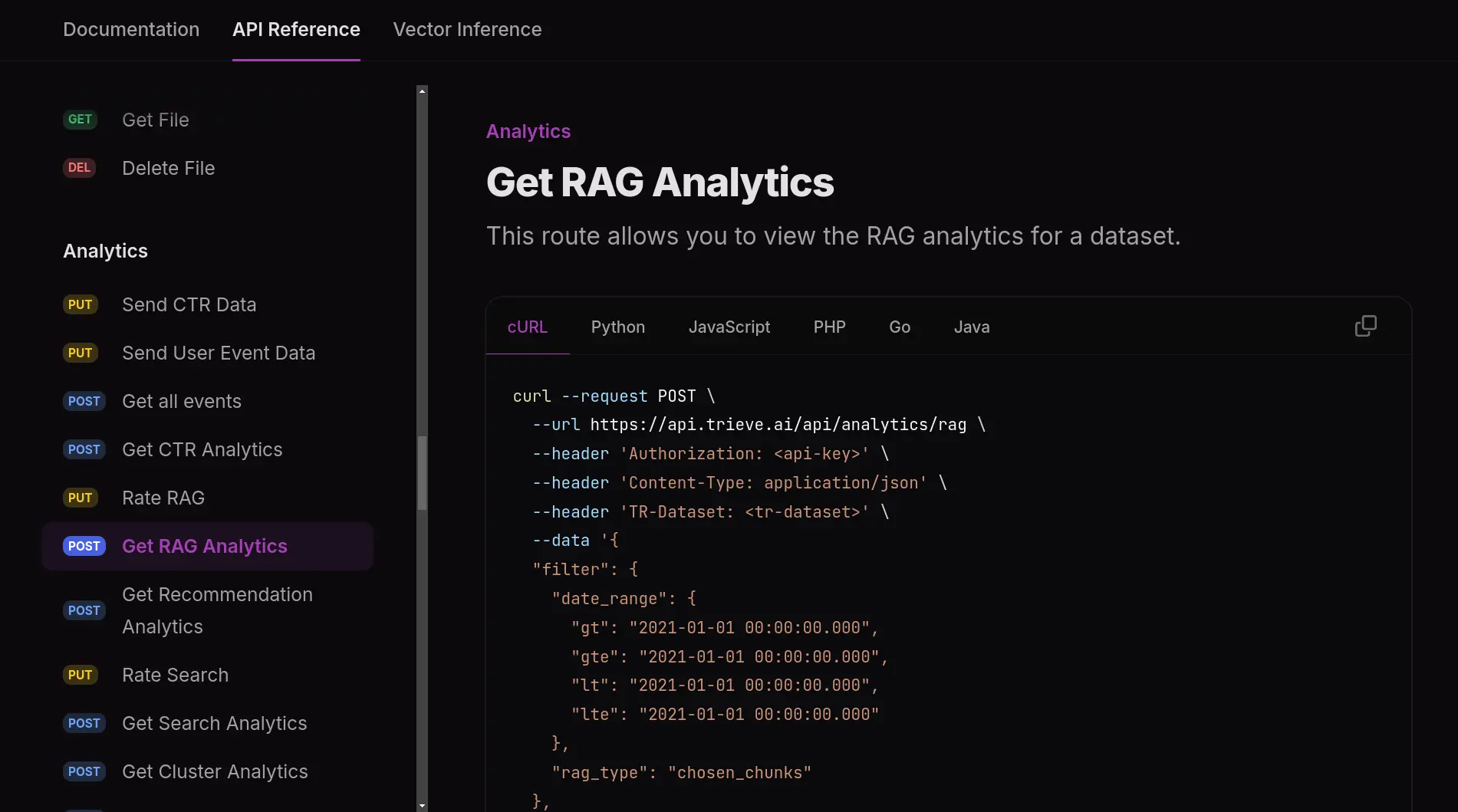Open the Documentation tab

pyautogui.click(x=131, y=29)
